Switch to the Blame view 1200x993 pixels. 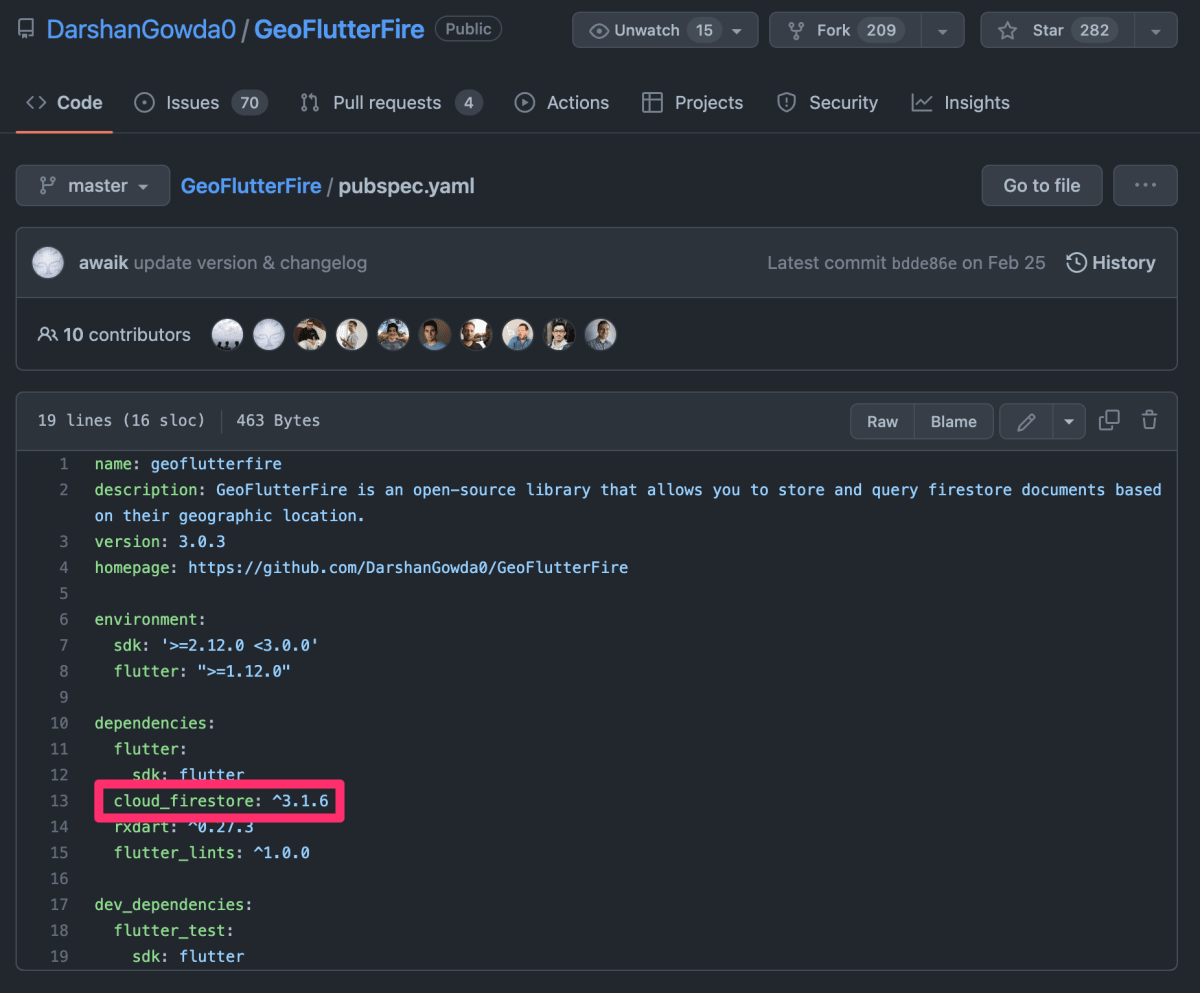pyautogui.click(x=953, y=420)
